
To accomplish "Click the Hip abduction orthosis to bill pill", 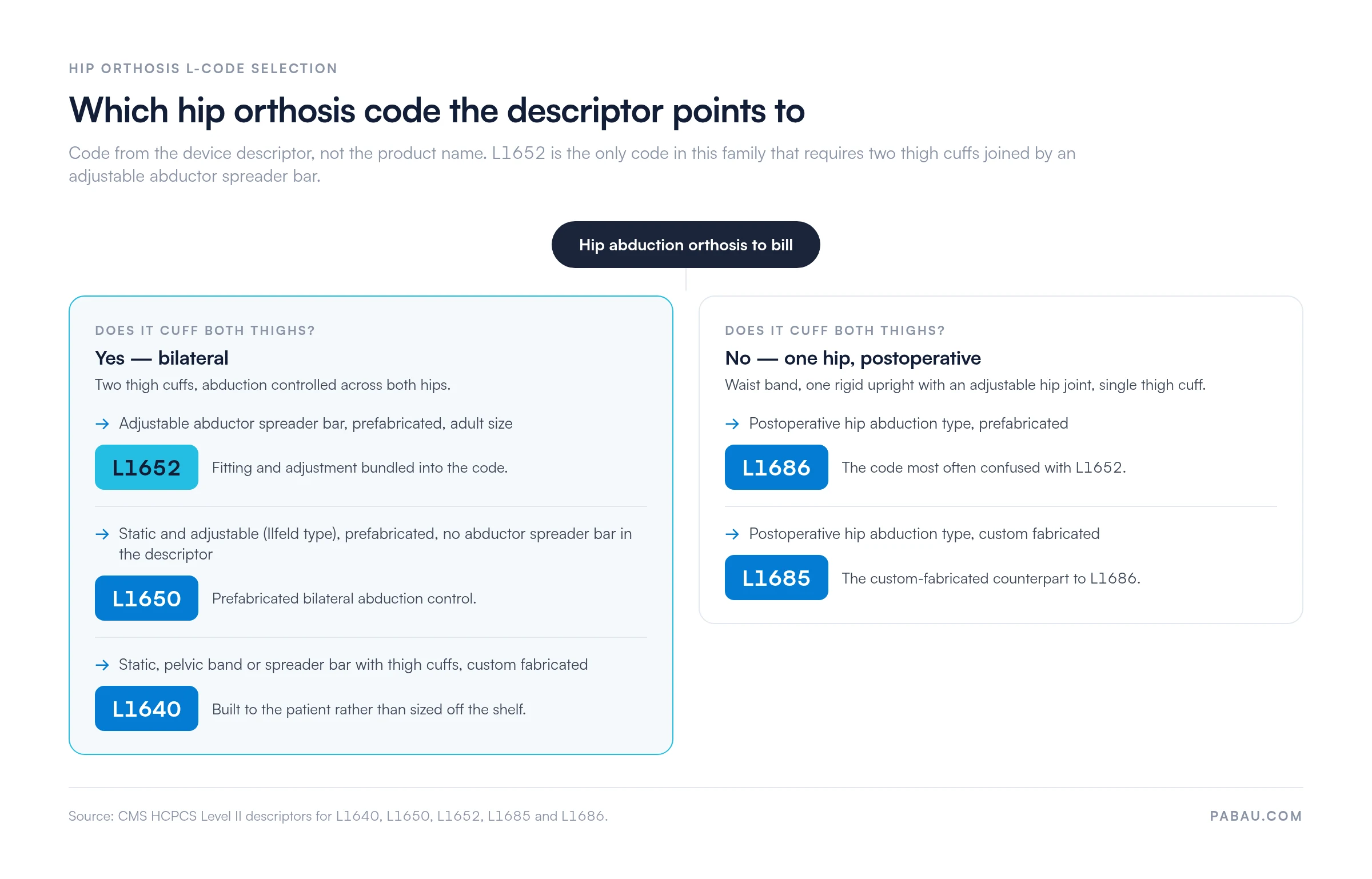I will (686, 245).
